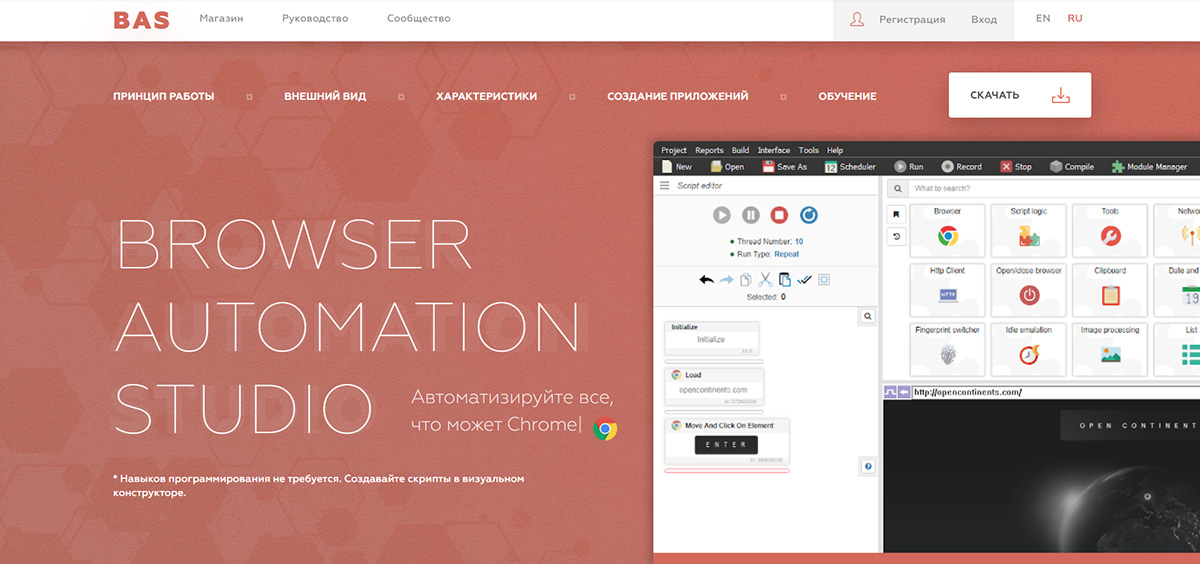Go to ВНЕШНИЙ ВИД section
The width and height of the screenshot is (1200, 564).
point(325,97)
